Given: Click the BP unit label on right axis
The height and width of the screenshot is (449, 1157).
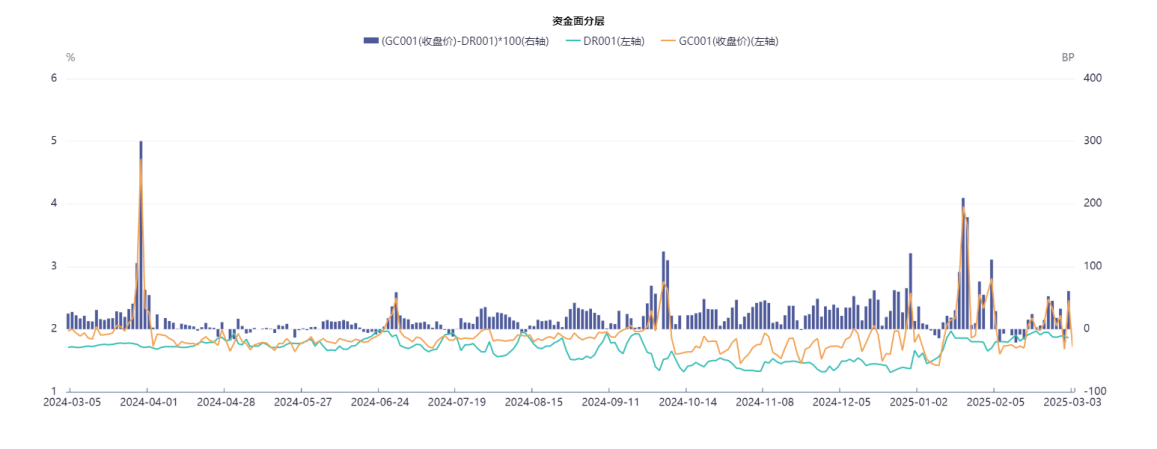Looking at the screenshot, I should [1067, 58].
